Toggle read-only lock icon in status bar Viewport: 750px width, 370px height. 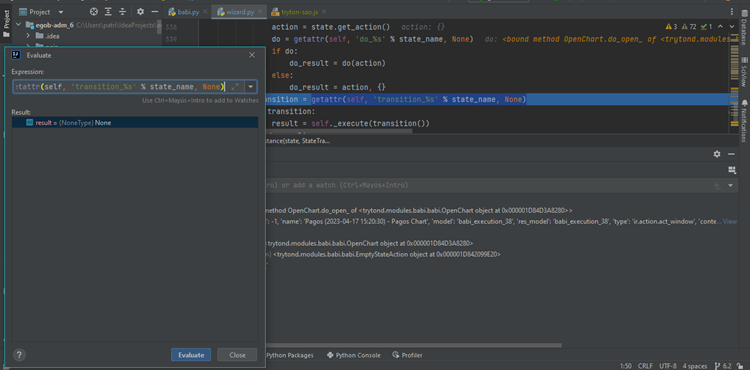(740, 366)
